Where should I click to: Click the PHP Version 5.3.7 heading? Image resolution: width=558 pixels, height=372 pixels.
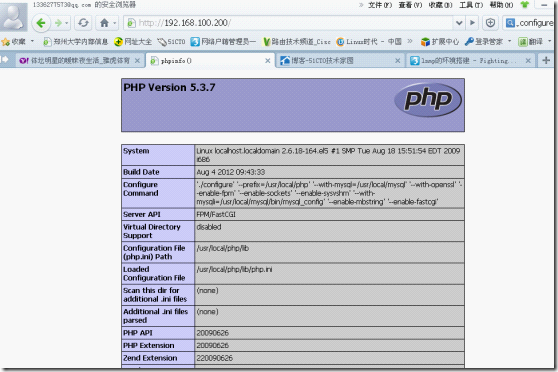169,88
